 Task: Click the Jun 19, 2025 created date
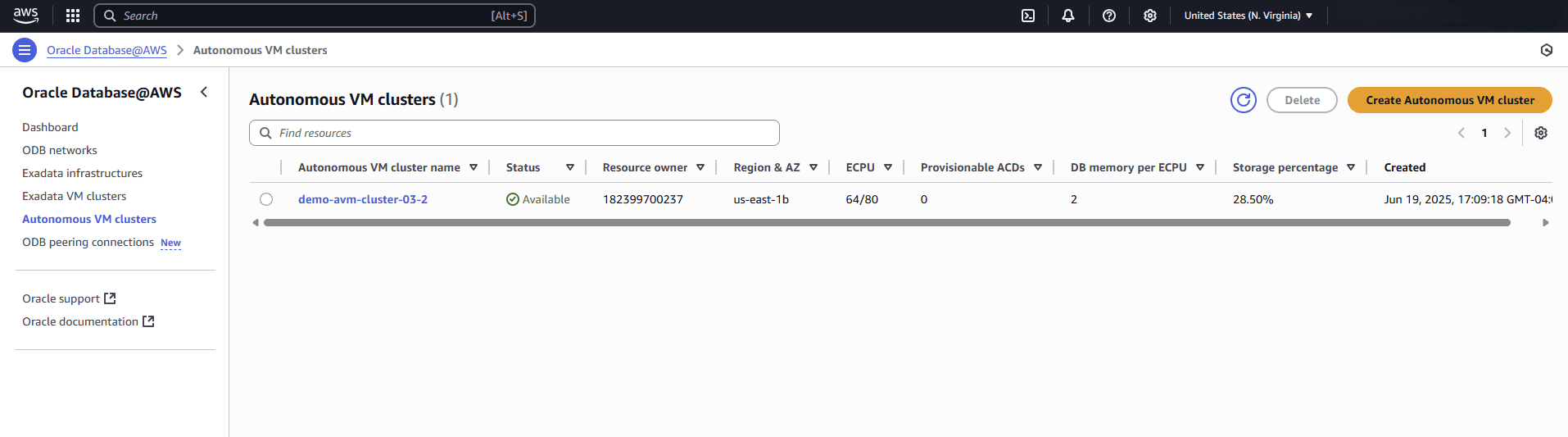1468,199
